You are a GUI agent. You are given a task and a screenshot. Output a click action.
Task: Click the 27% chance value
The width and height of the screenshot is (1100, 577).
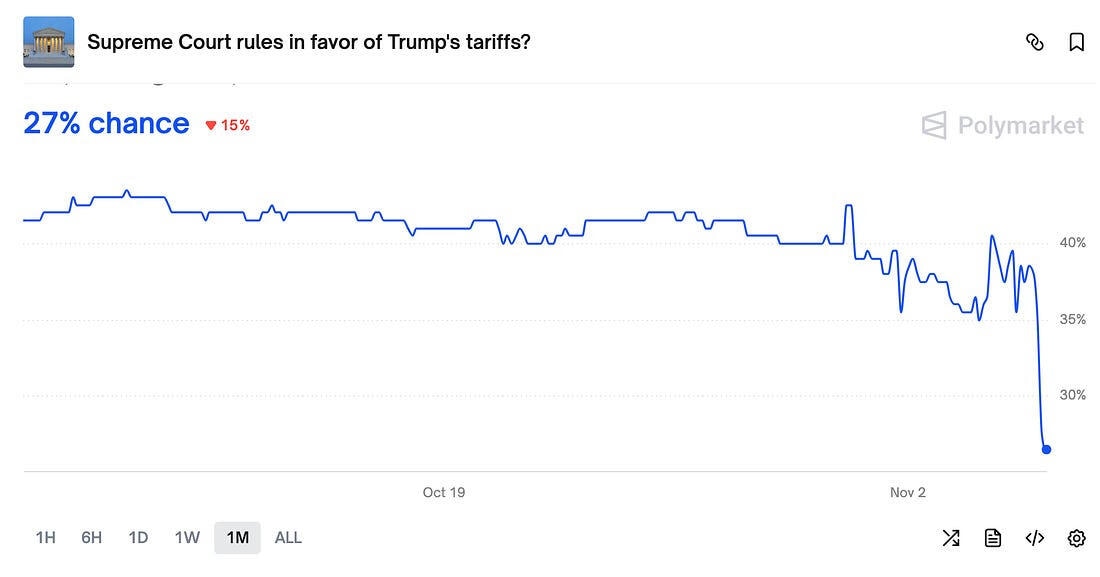click(x=106, y=123)
